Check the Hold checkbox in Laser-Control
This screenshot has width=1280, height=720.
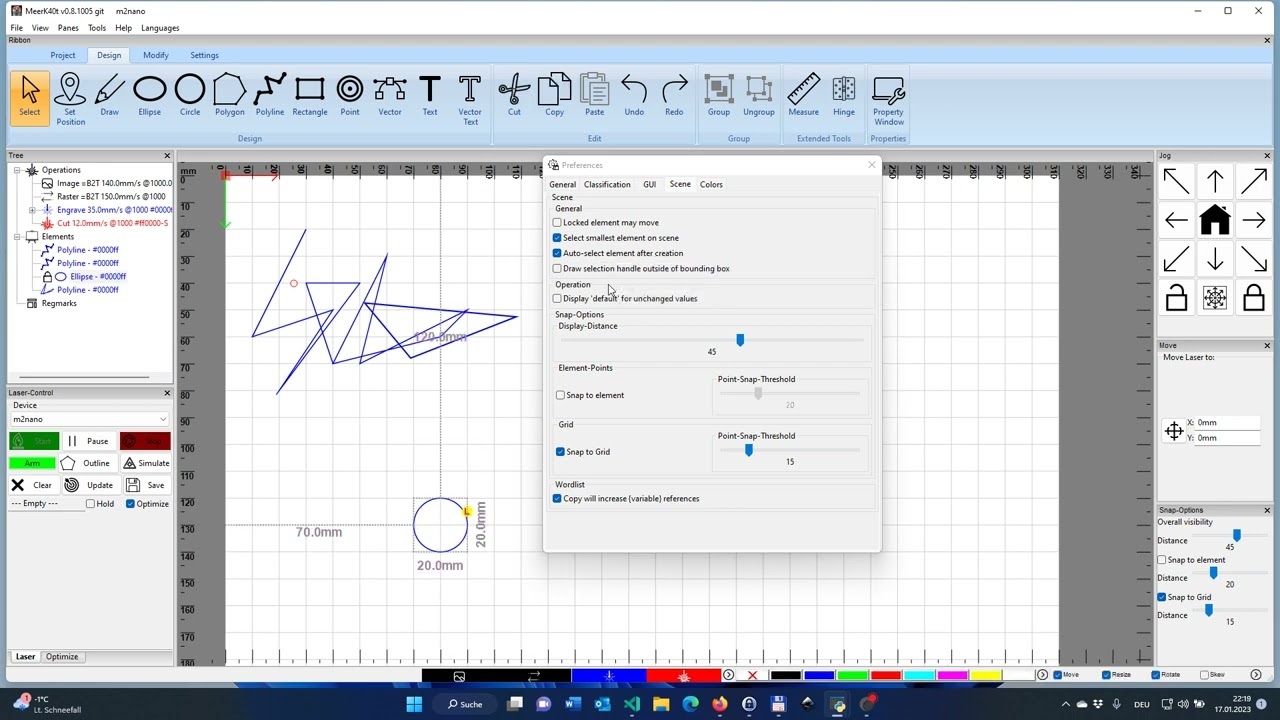click(x=90, y=504)
